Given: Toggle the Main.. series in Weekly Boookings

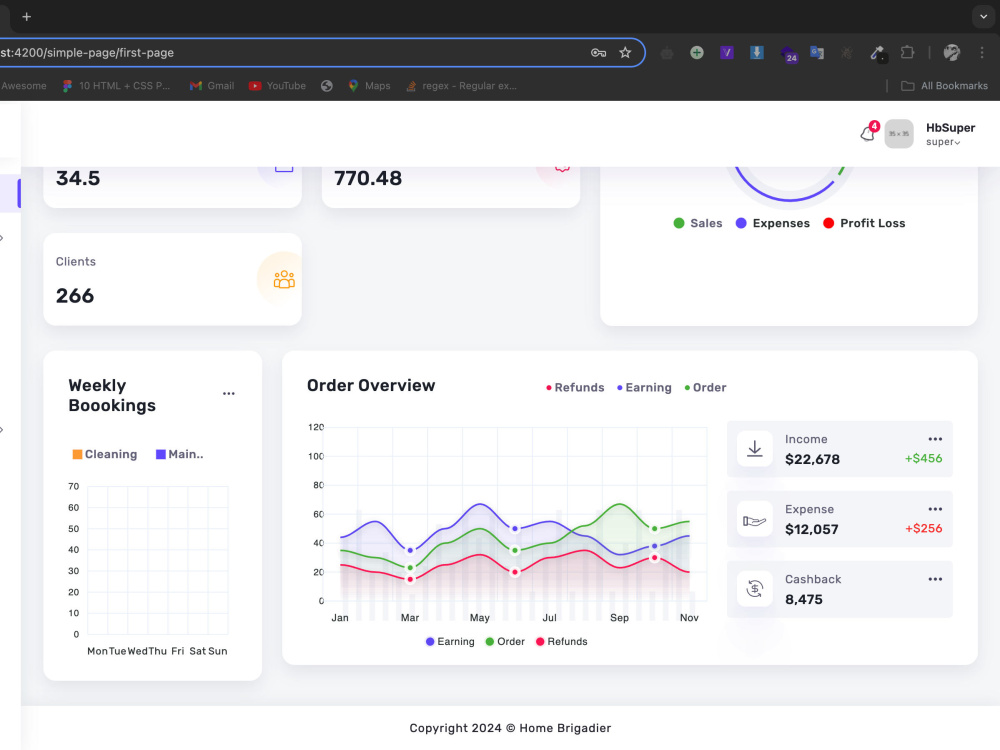Looking at the screenshot, I should pyautogui.click(x=179, y=454).
